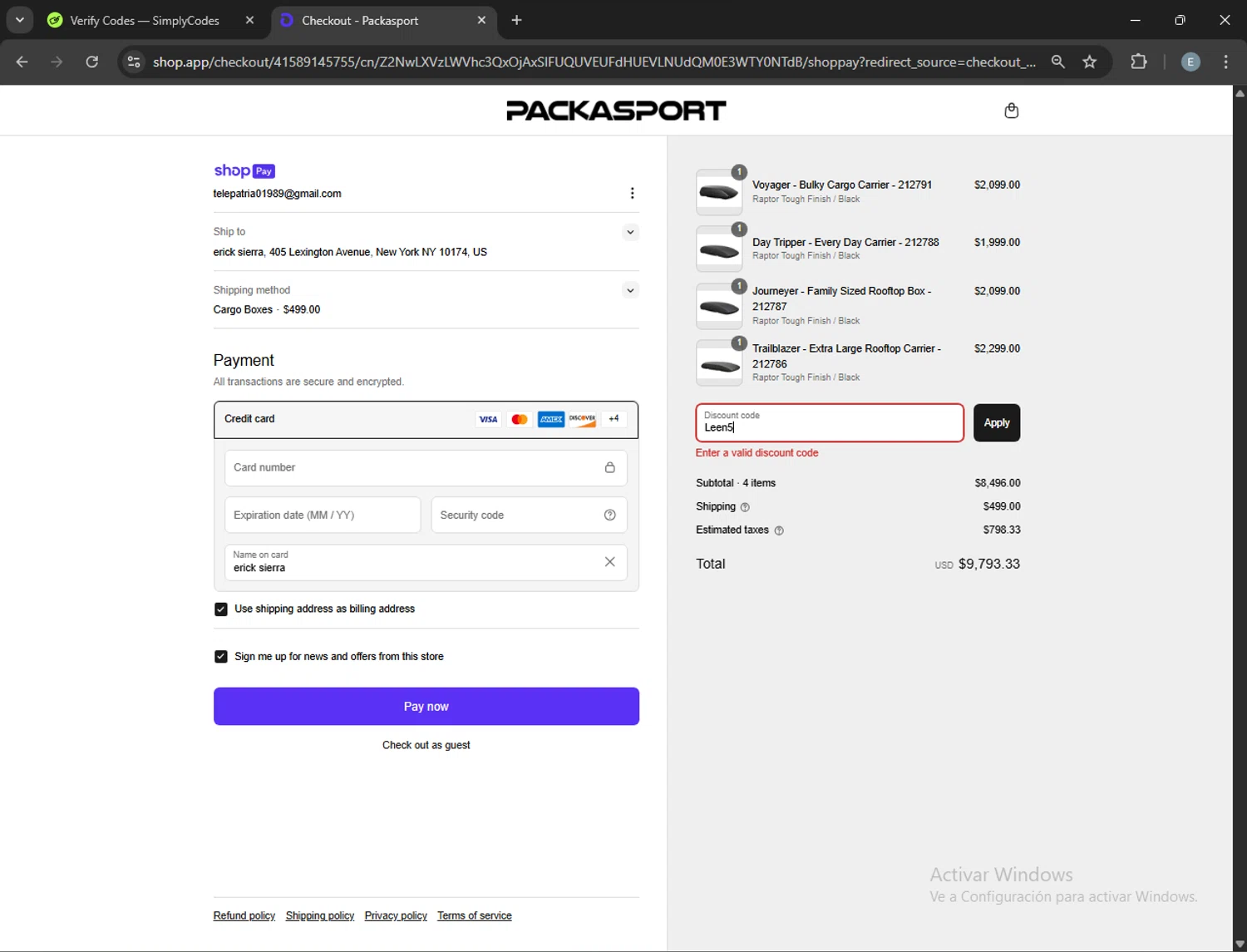Open the Terms of service link
The image size is (1247, 952).
(x=475, y=915)
